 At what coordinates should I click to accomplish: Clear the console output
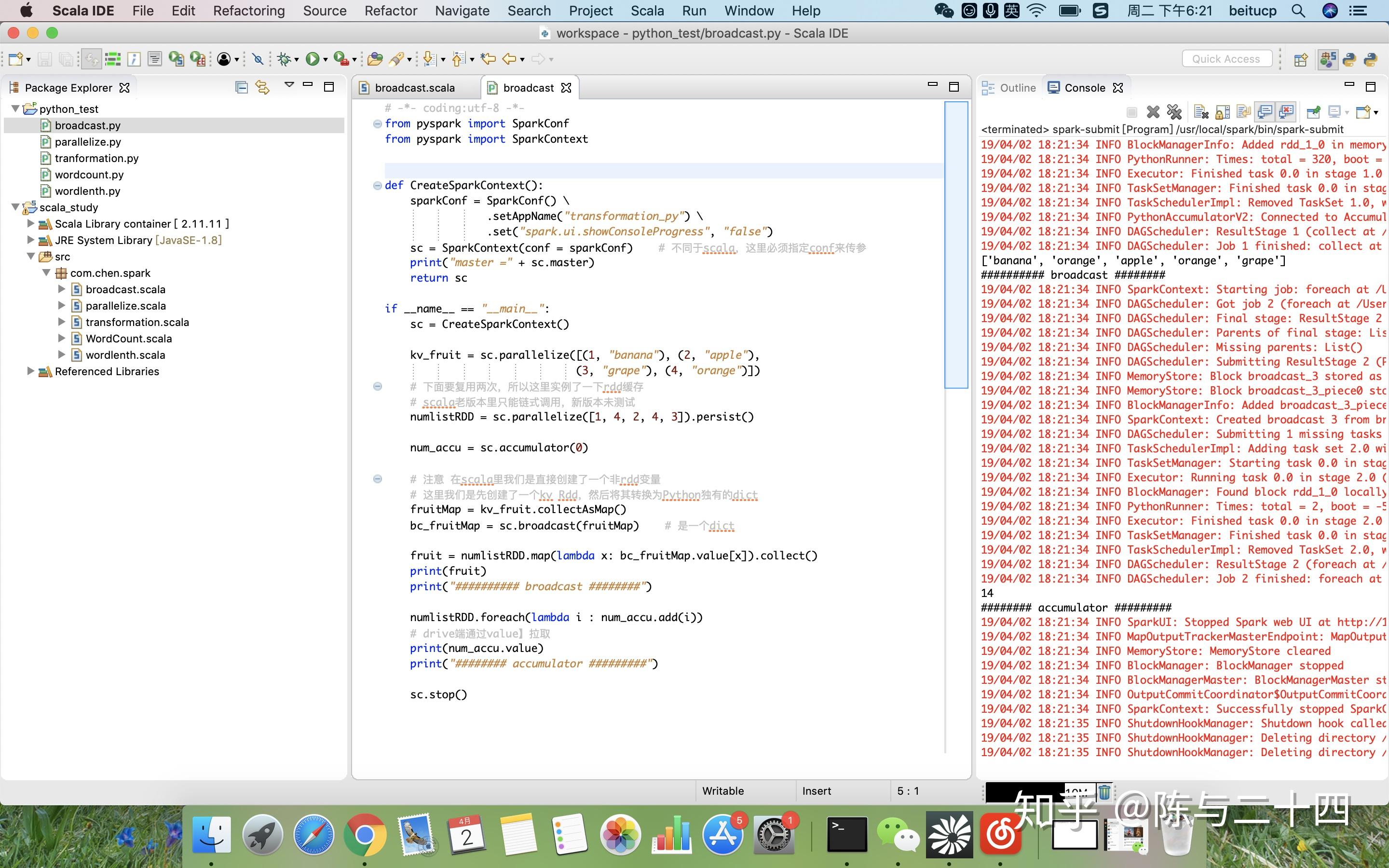(1201, 112)
